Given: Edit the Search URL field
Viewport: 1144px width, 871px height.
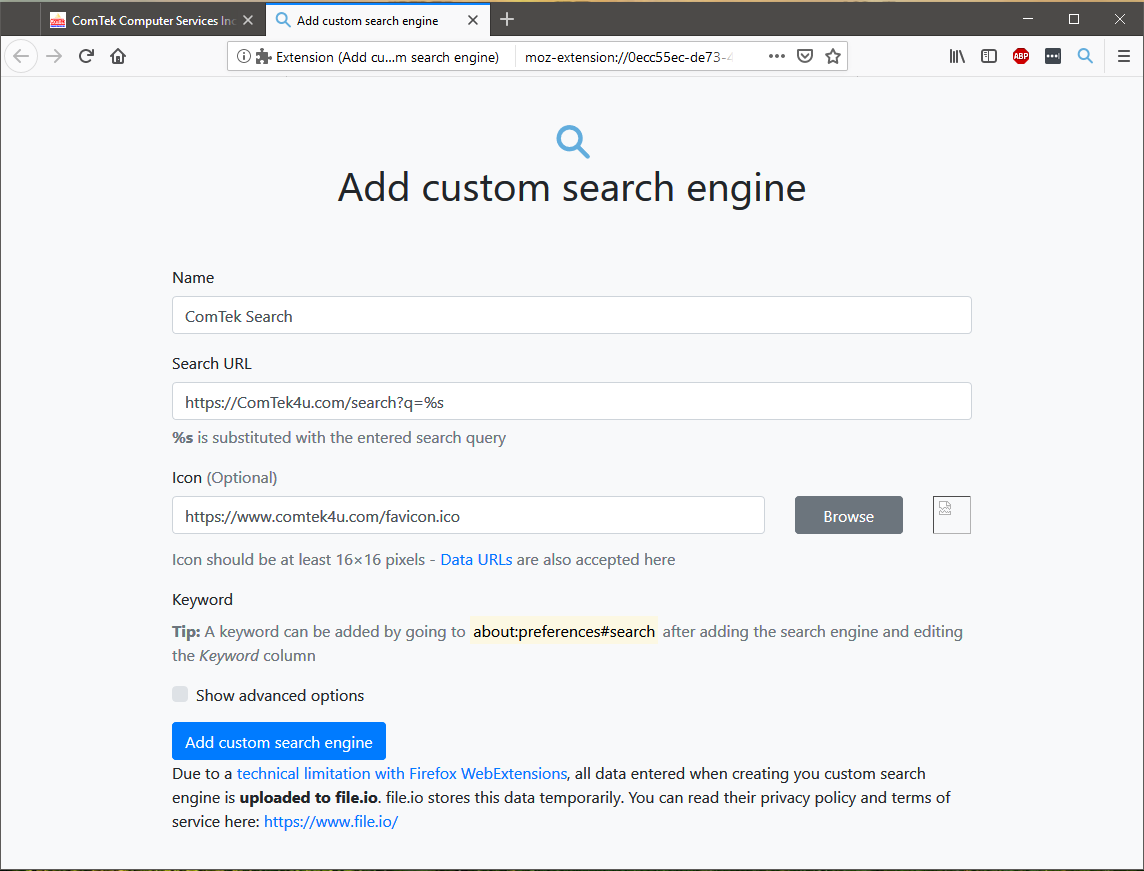Looking at the screenshot, I should [571, 401].
